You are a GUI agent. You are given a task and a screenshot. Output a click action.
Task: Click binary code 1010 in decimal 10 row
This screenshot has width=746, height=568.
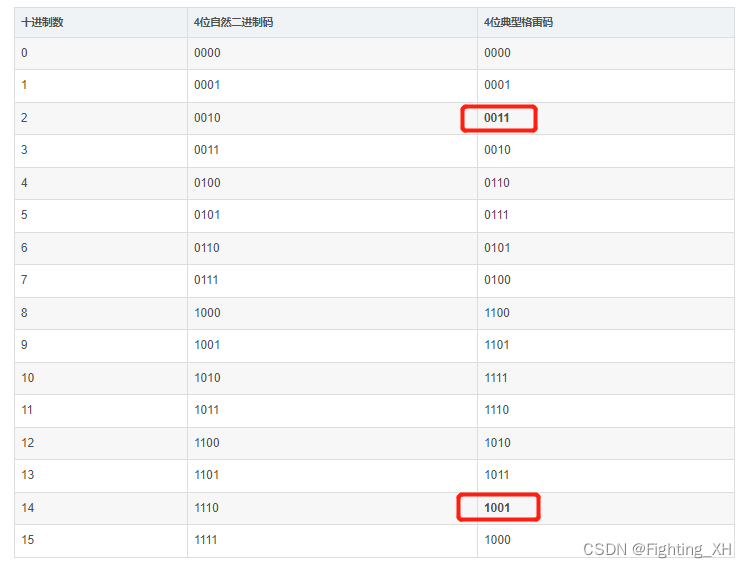(207, 378)
